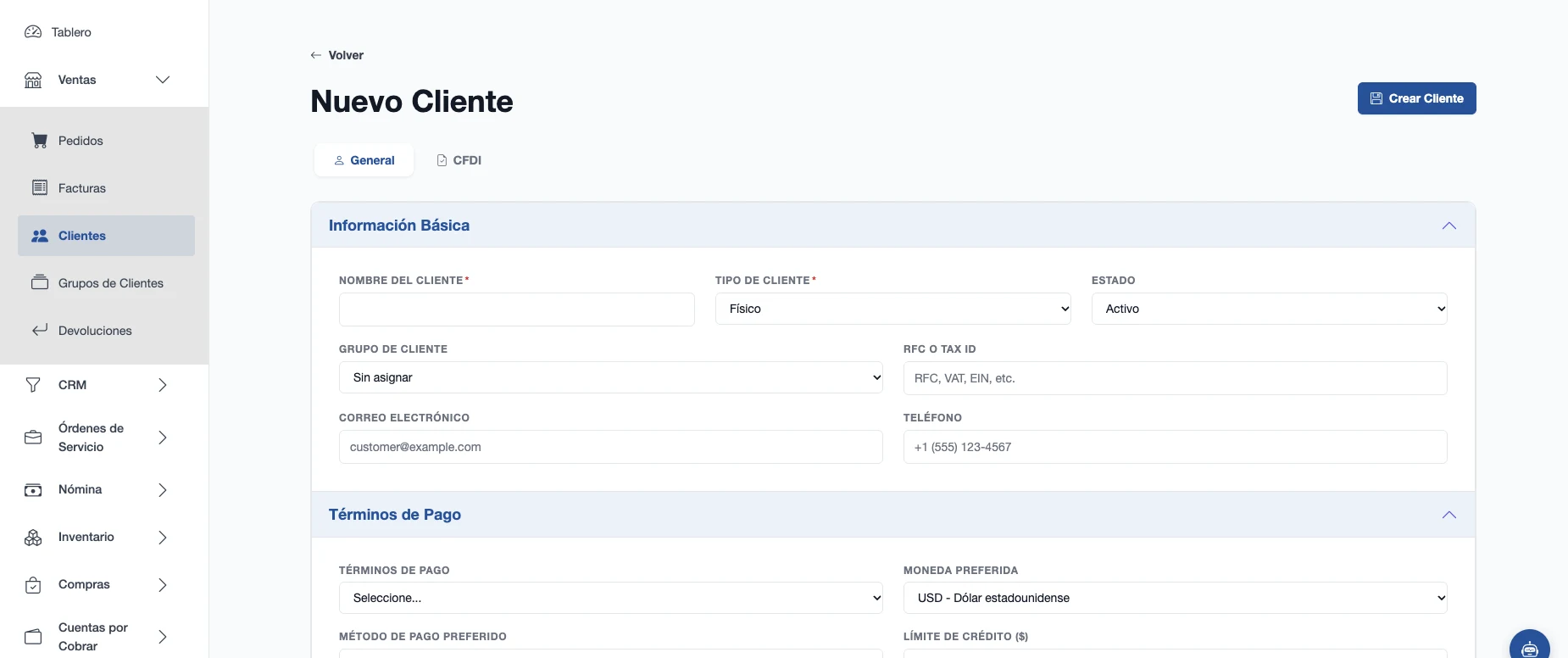The height and width of the screenshot is (658, 1568).
Task: Click the Facturas invoice icon
Action: pyautogui.click(x=40, y=187)
